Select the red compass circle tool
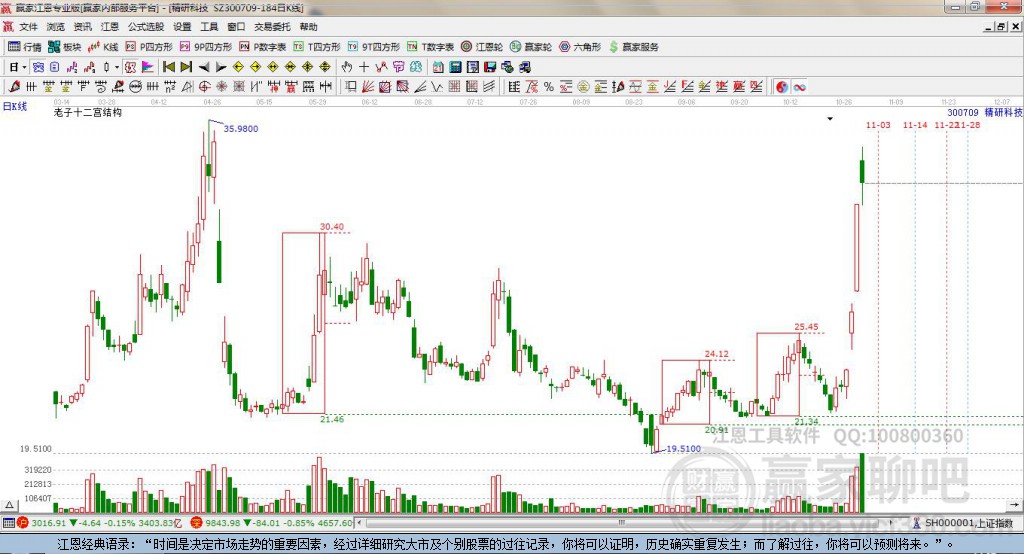The width and height of the screenshot is (1024, 554). (204, 86)
